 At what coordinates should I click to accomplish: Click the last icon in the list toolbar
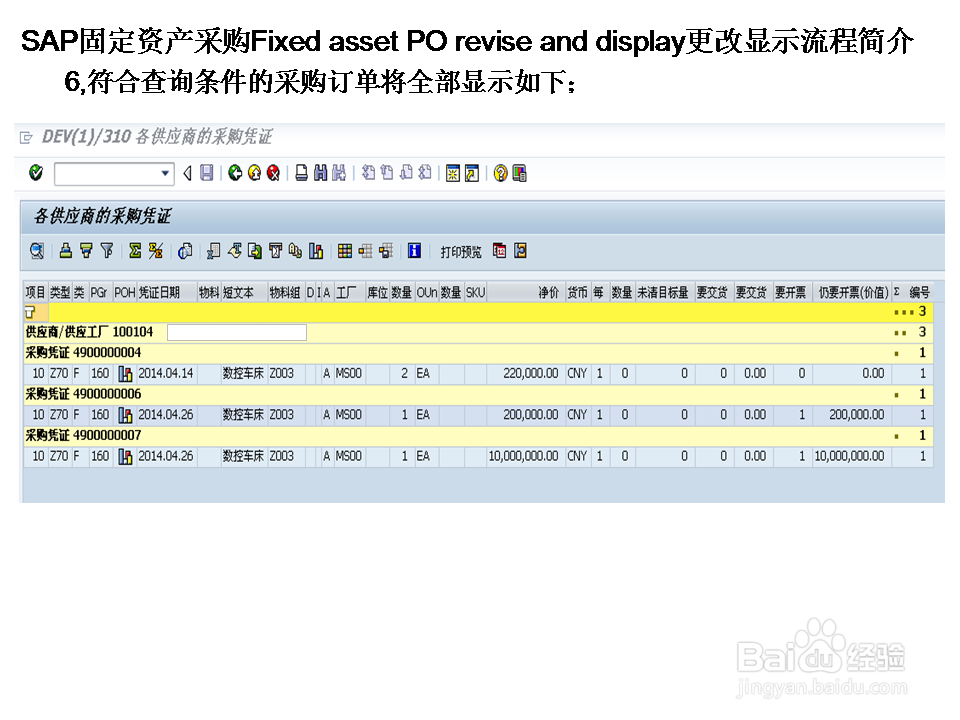[520, 251]
